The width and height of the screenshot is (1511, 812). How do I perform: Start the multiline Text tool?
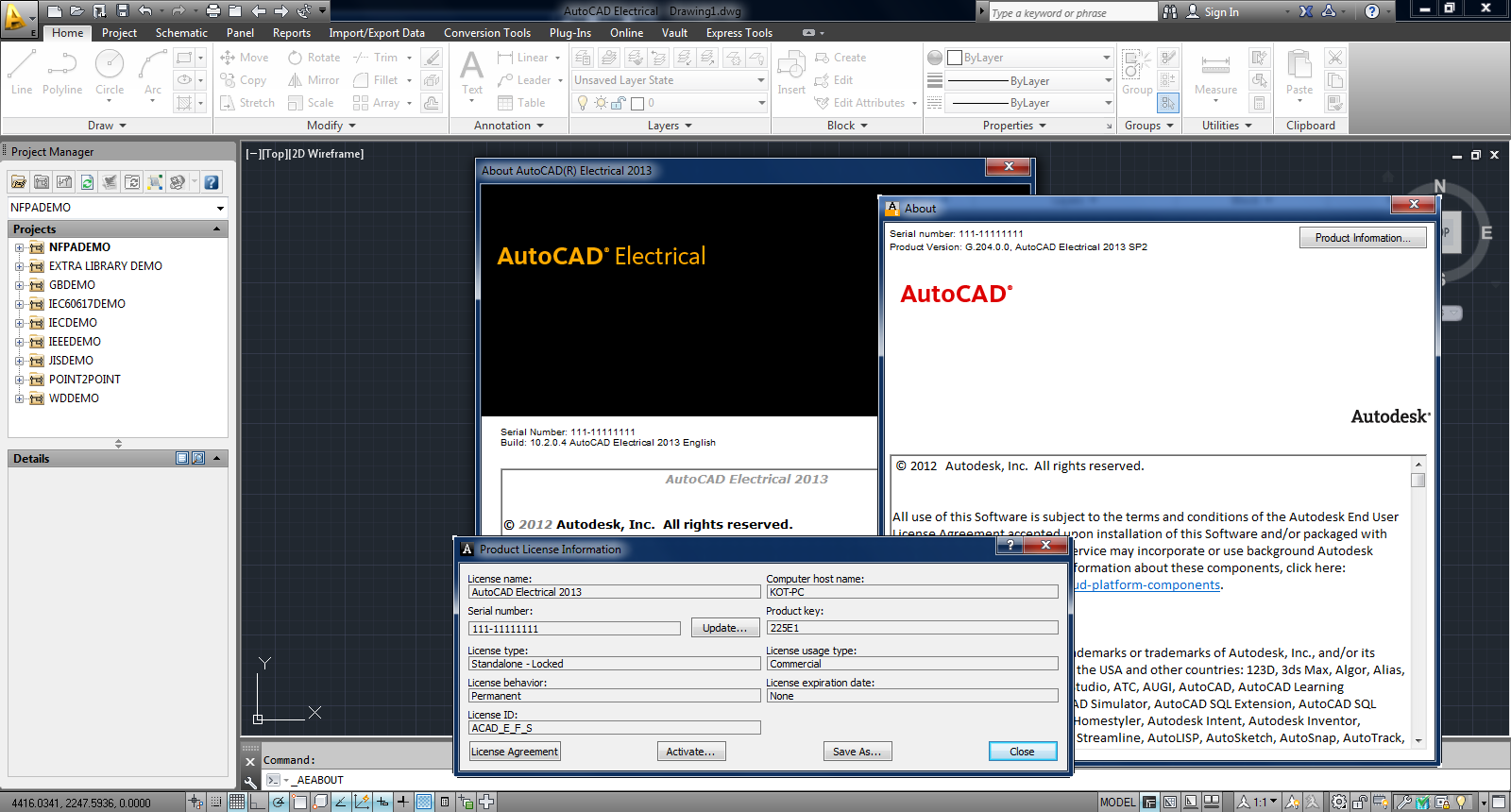click(472, 74)
